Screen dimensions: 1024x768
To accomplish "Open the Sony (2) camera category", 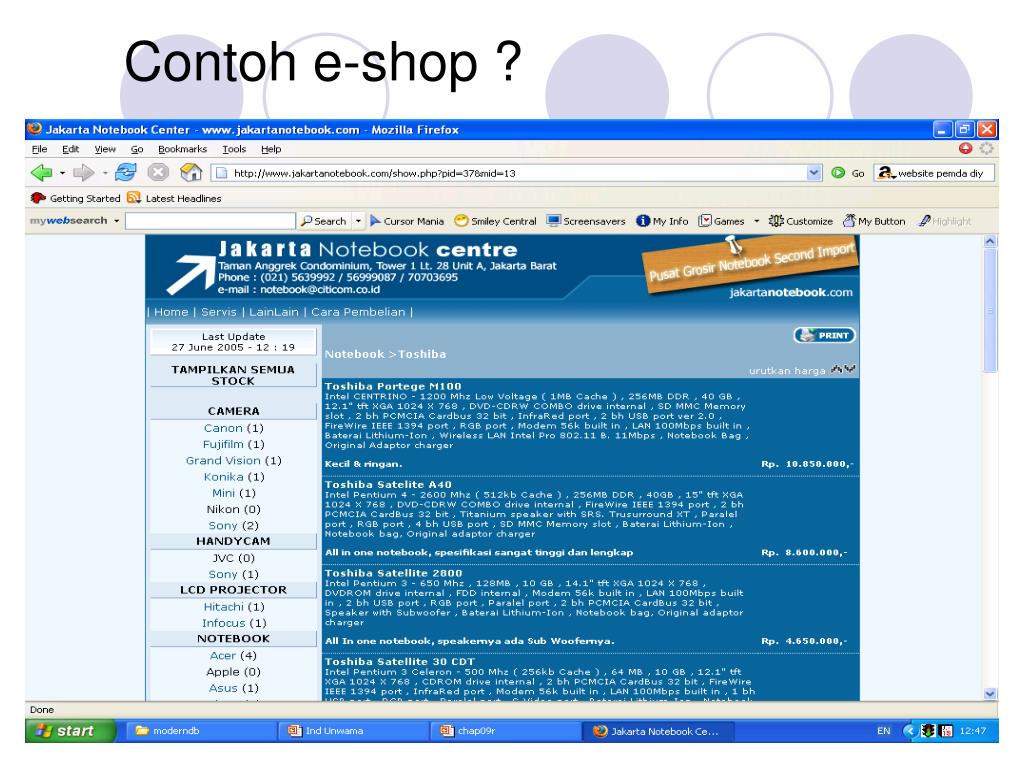I will (234, 526).
